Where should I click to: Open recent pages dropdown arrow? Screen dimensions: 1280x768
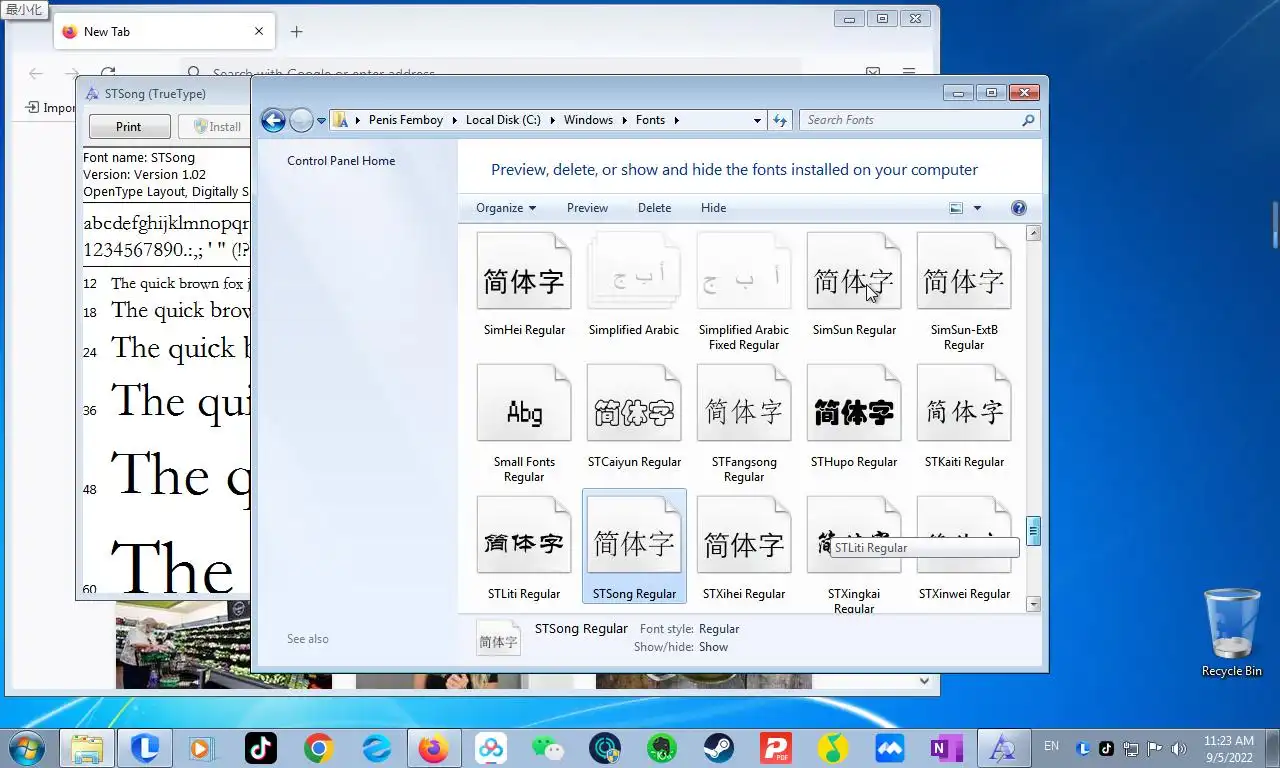coord(321,120)
